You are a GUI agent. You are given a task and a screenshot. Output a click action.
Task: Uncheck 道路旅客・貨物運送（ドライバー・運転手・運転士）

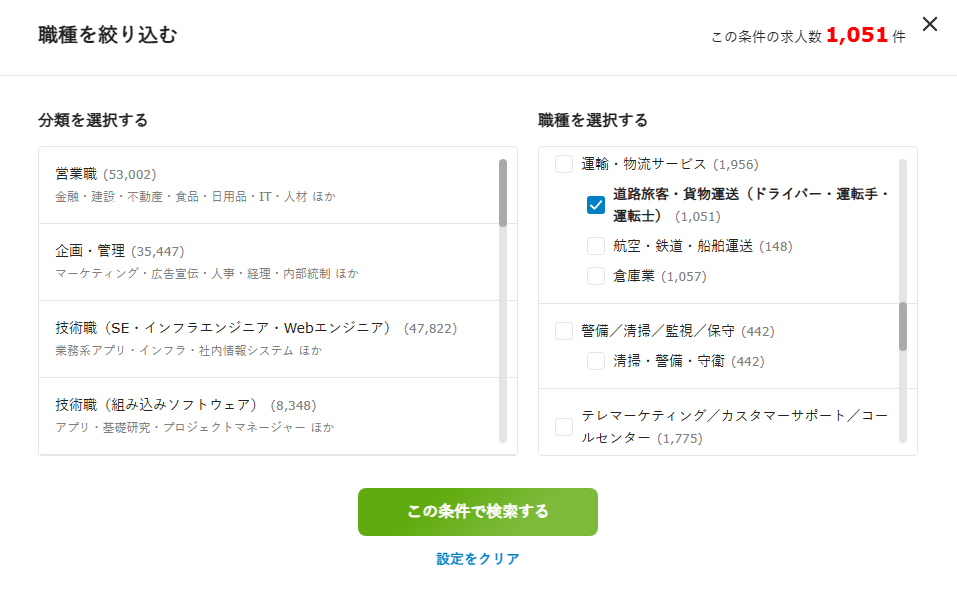pos(597,203)
